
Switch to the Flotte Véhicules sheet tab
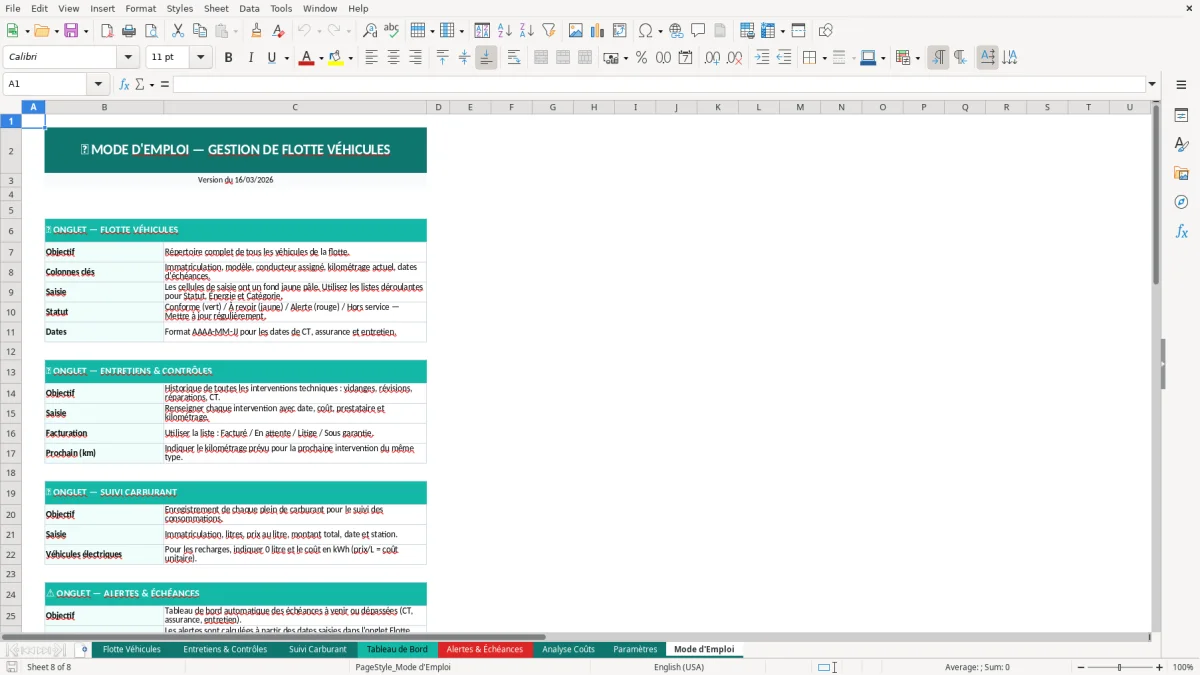tap(132, 649)
